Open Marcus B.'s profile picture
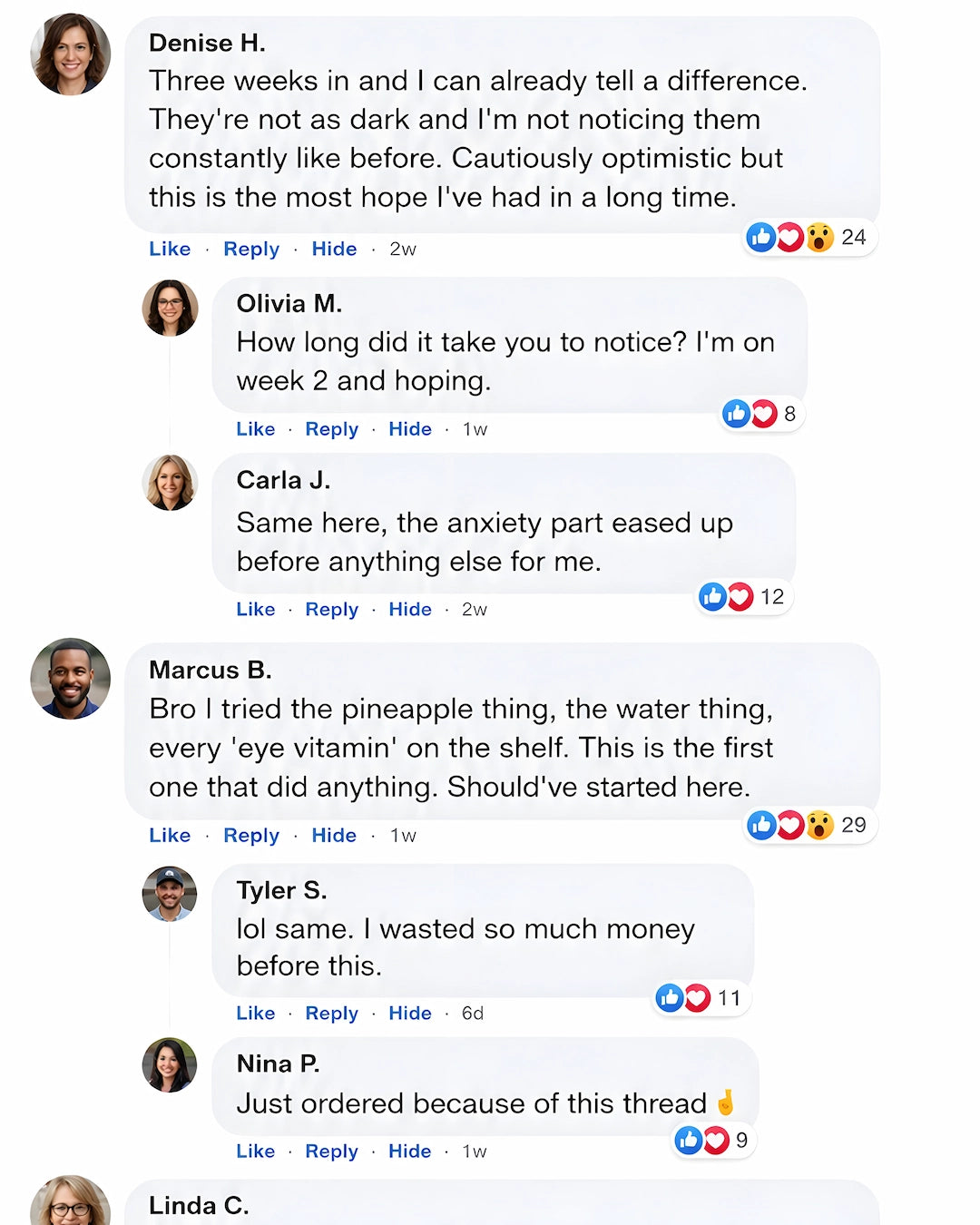Screen dimensions: 980x1225 tap(71, 679)
